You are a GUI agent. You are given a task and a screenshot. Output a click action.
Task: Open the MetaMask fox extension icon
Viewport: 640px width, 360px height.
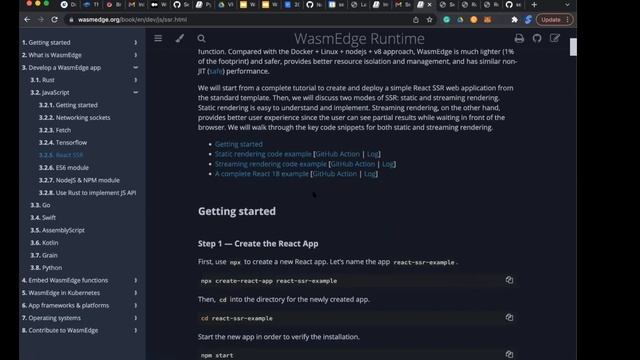click(487, 20)
